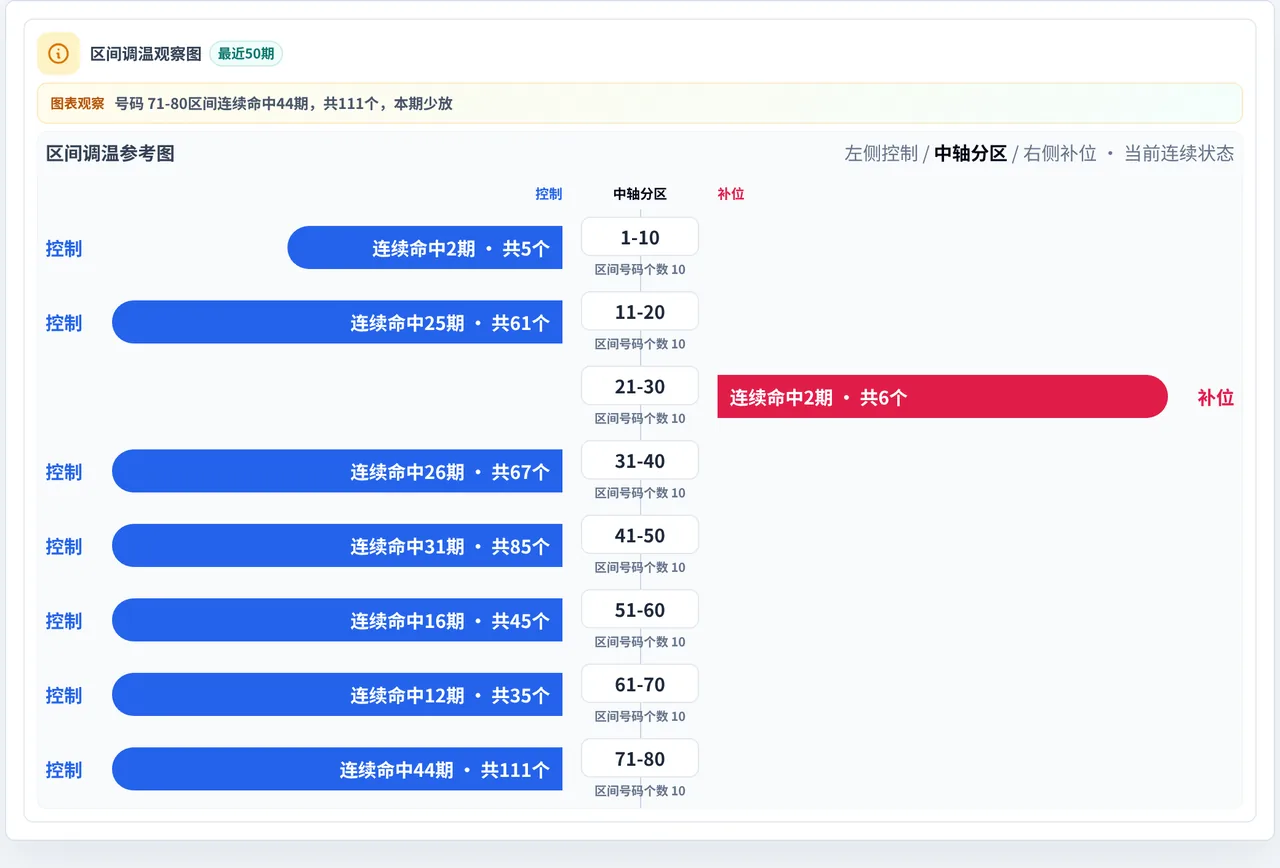Click the 控制 row label for the 1-10 row
Viewport: 1280px width, 868px height.
pyautogui.click(x=64, y=248)
